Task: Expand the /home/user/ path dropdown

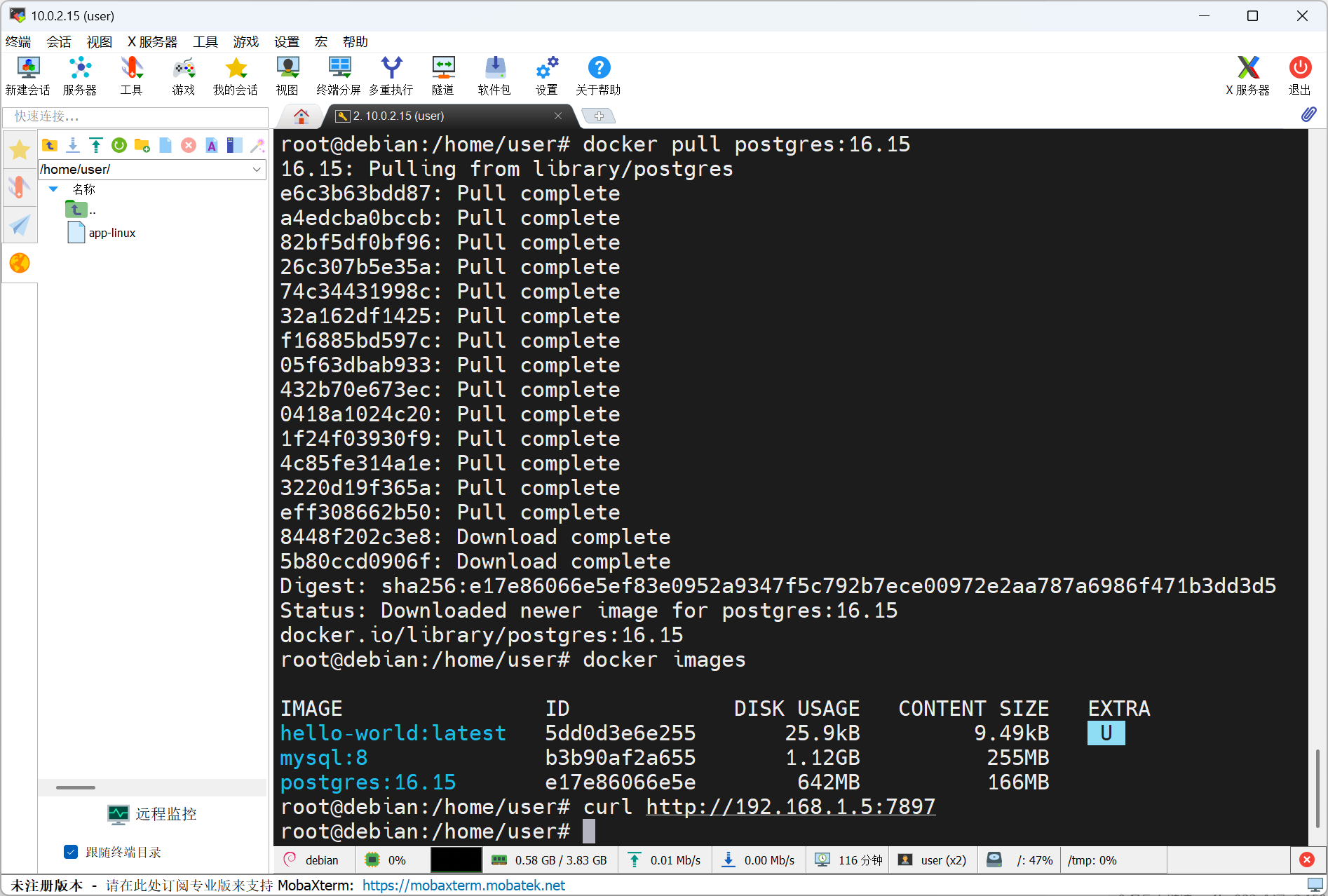Action: (x=257, y=169)
